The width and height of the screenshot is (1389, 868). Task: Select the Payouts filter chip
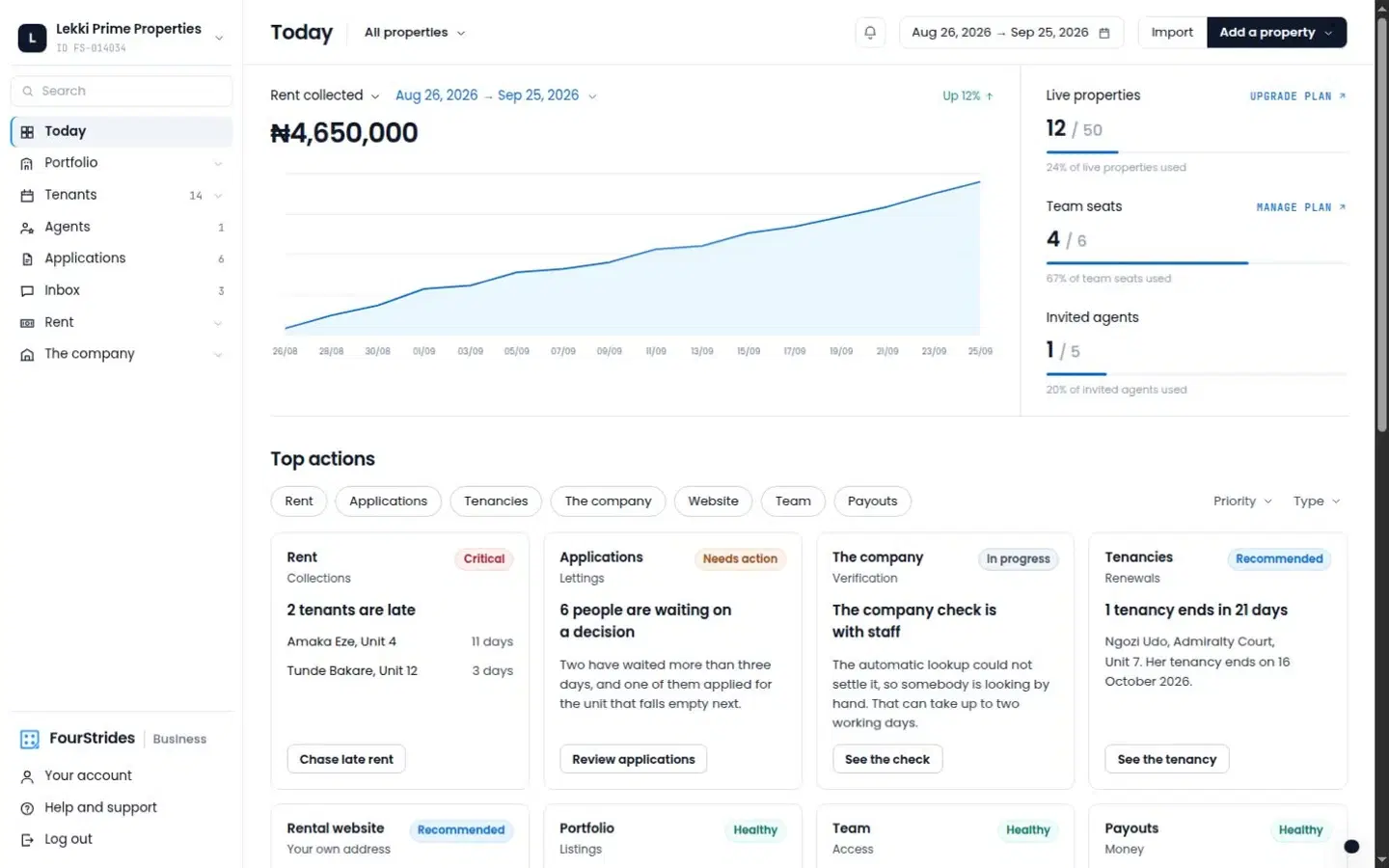click(x=872, y=502)
